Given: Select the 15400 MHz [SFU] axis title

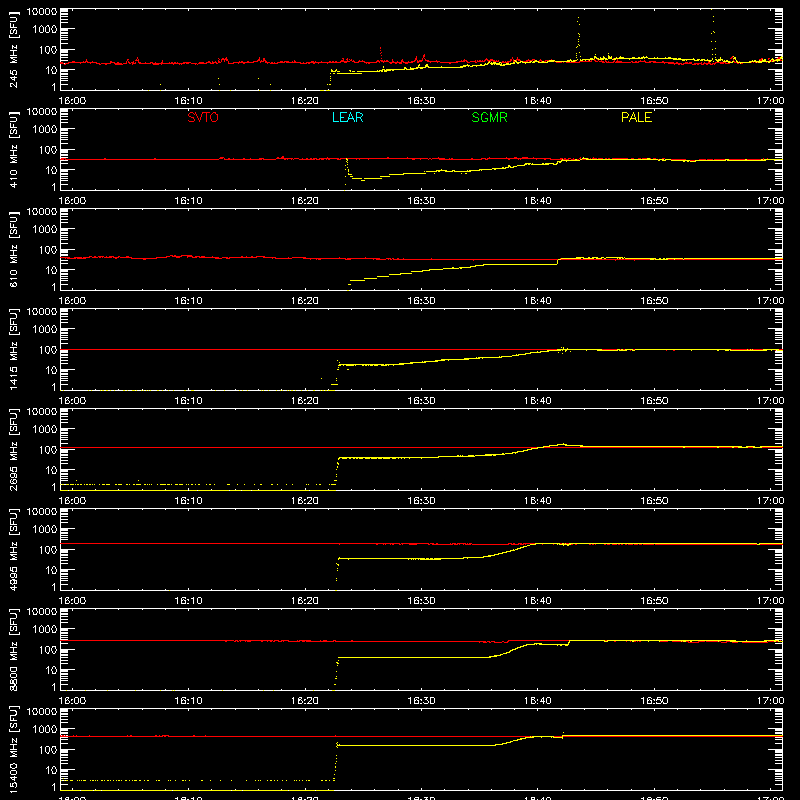Looking at the screenshot, I should [x=14, y=749].
